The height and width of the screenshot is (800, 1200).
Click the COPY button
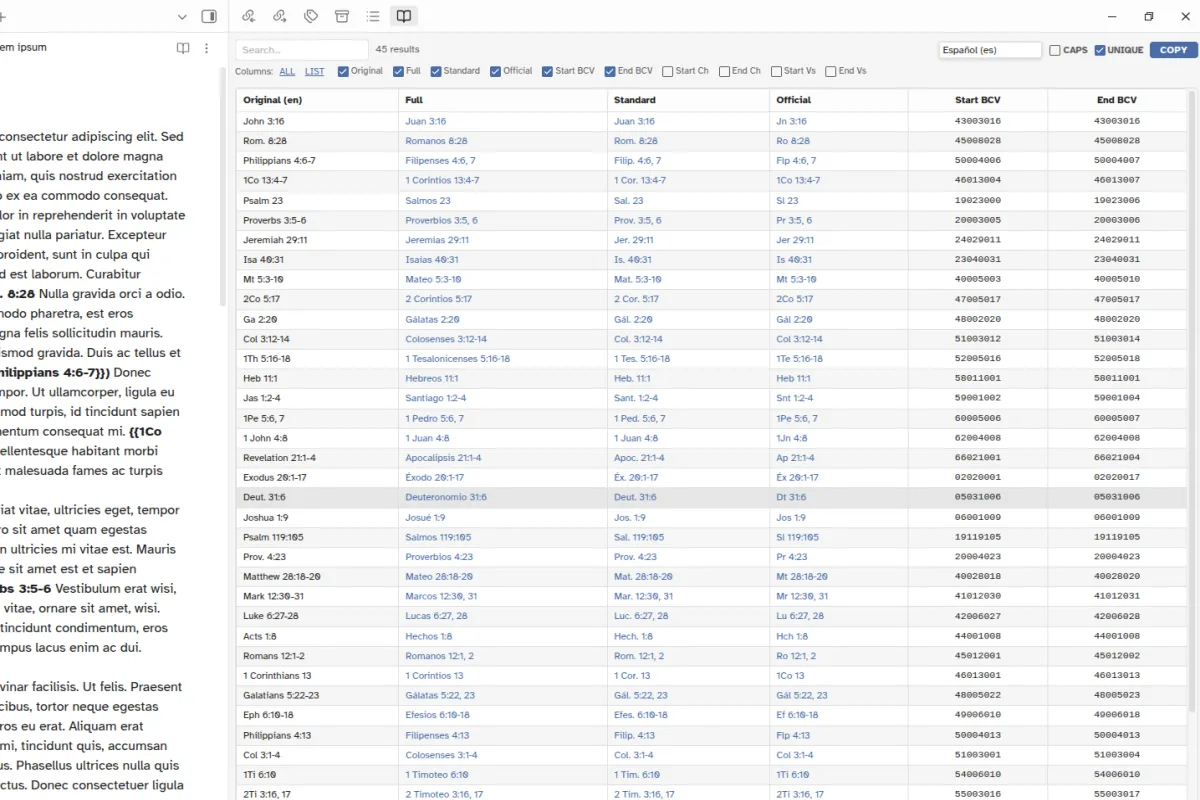pos(1174,50)
